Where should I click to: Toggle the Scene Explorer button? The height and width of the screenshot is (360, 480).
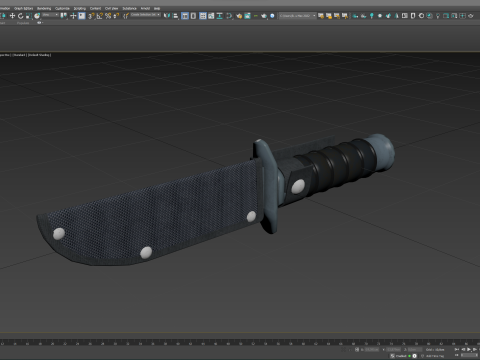(x=185, y=16)
